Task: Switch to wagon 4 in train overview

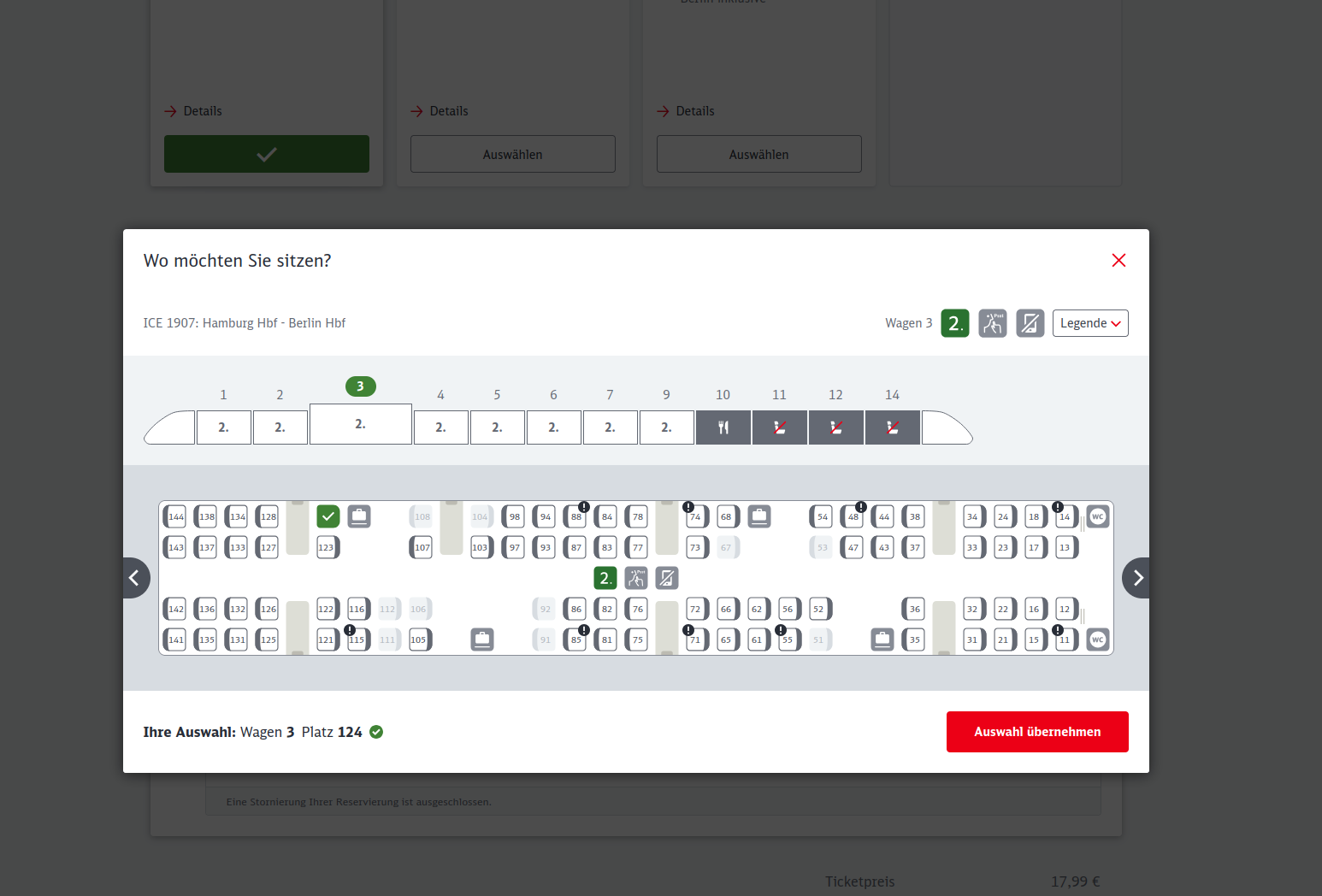Action: coord(440,427)
